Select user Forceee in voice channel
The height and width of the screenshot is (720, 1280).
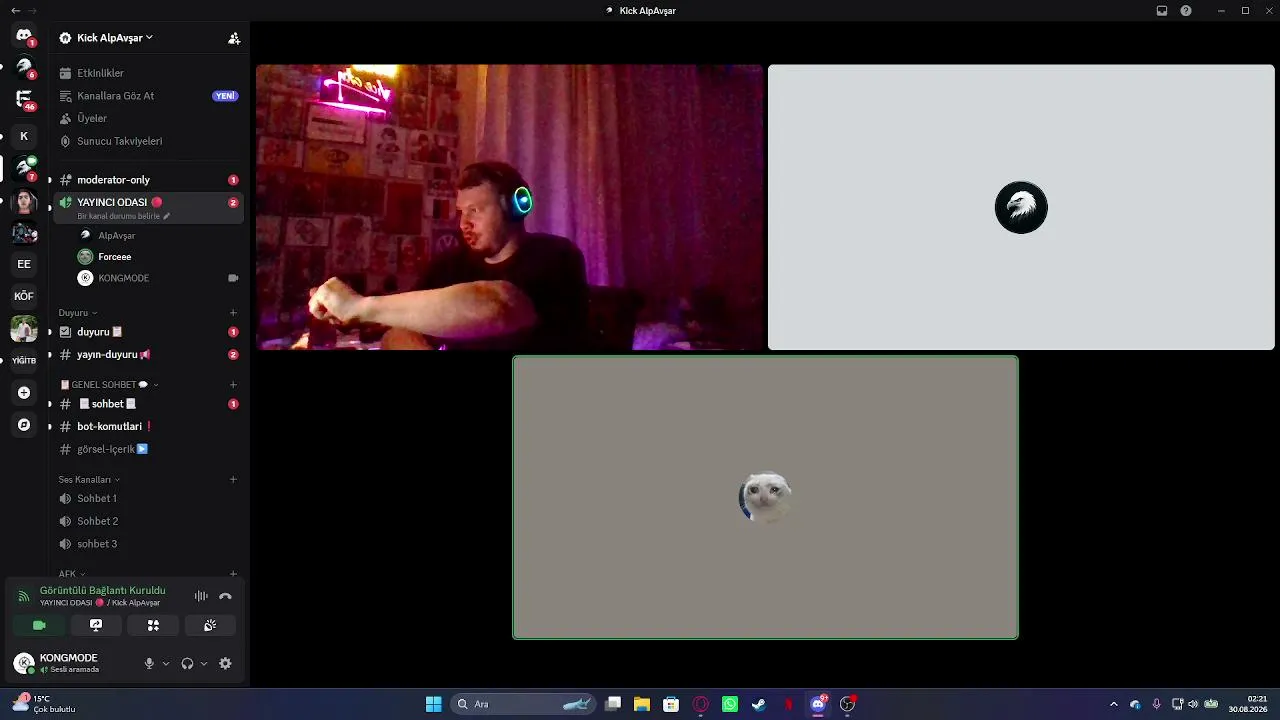tap(160, 257)
